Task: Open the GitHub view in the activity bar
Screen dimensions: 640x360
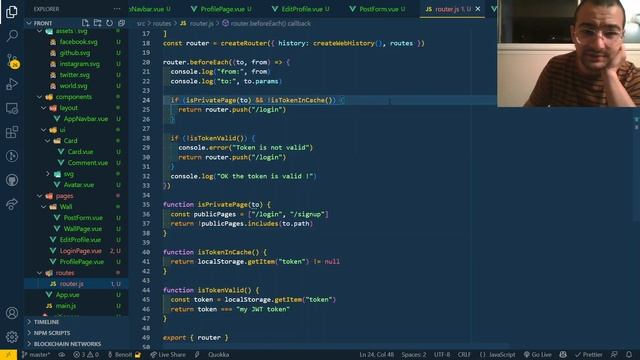Action: (12, 180)
